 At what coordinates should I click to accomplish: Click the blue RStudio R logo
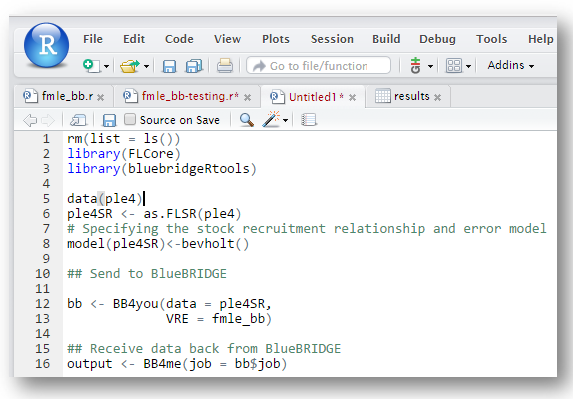[x=46, y=45]
